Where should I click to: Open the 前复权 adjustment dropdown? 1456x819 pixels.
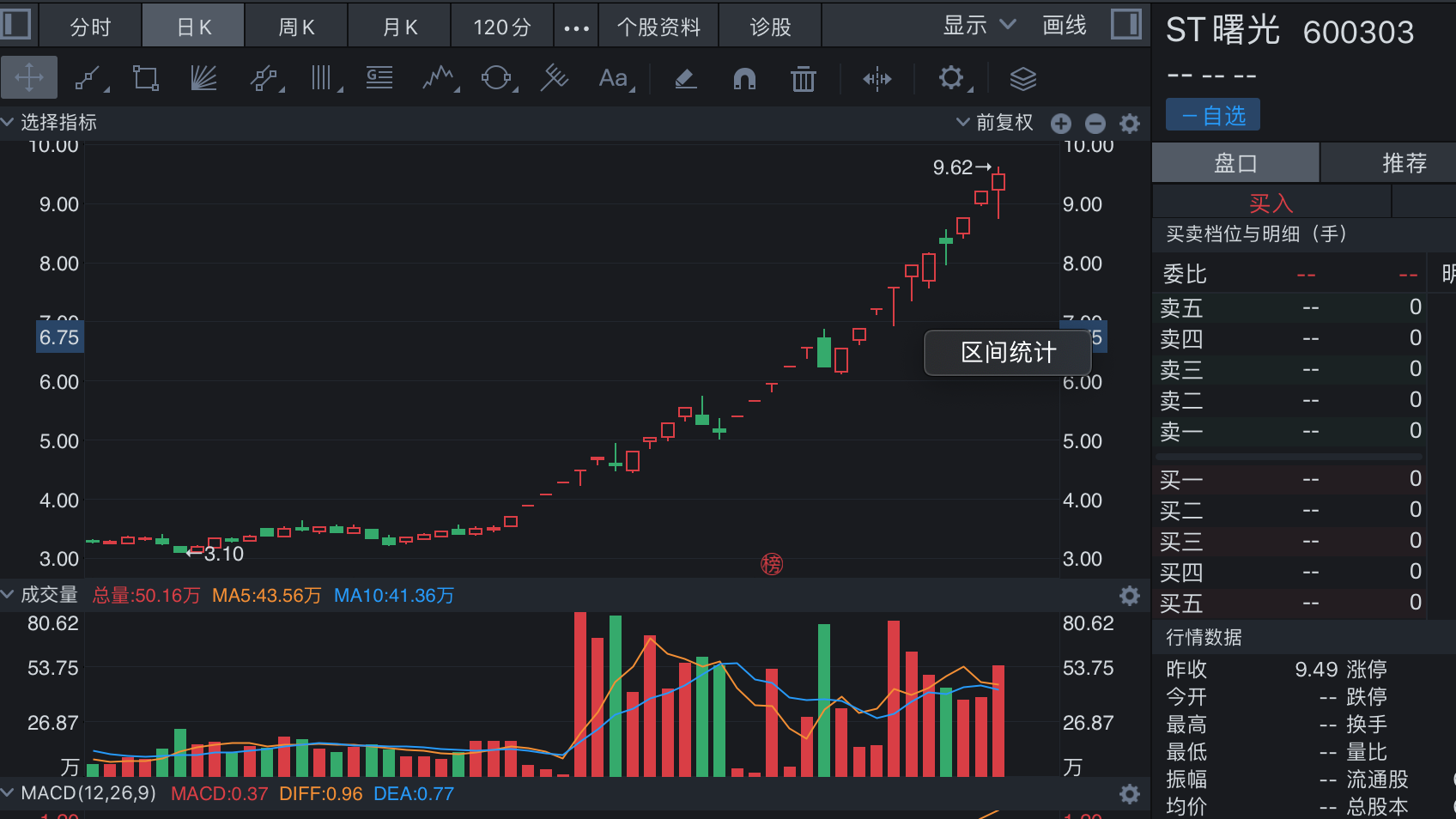pyautogui.click(x=996, y=123)
